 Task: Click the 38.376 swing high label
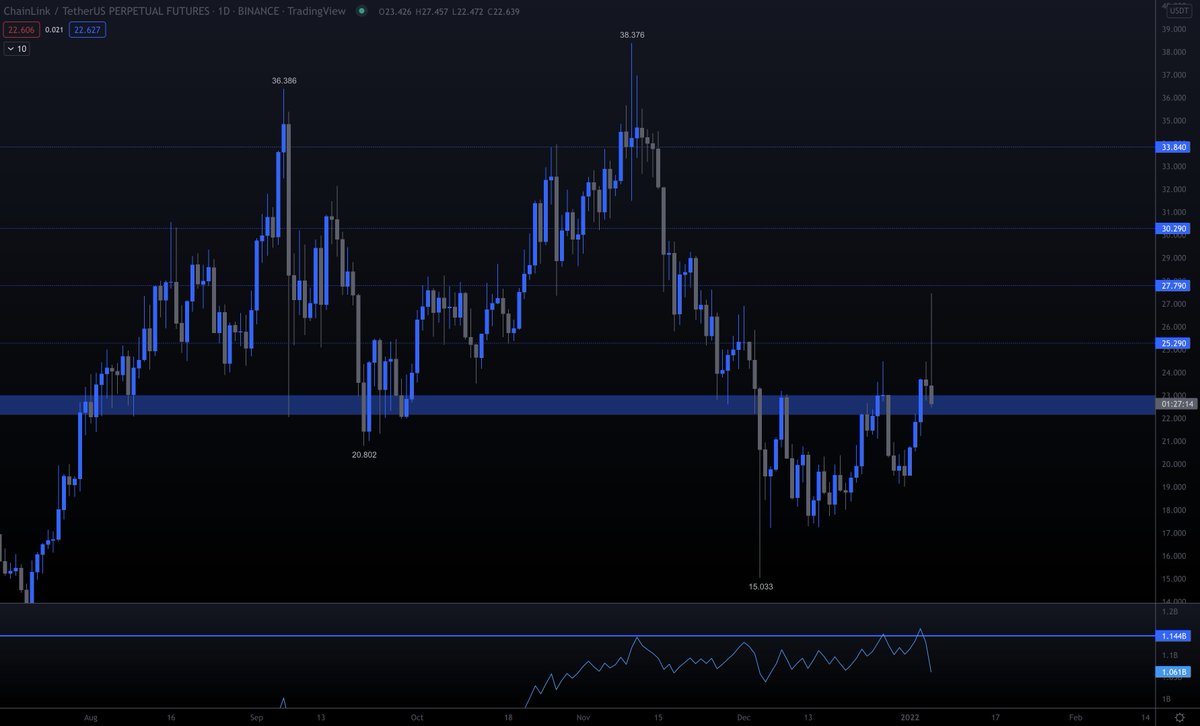[630, 34]
